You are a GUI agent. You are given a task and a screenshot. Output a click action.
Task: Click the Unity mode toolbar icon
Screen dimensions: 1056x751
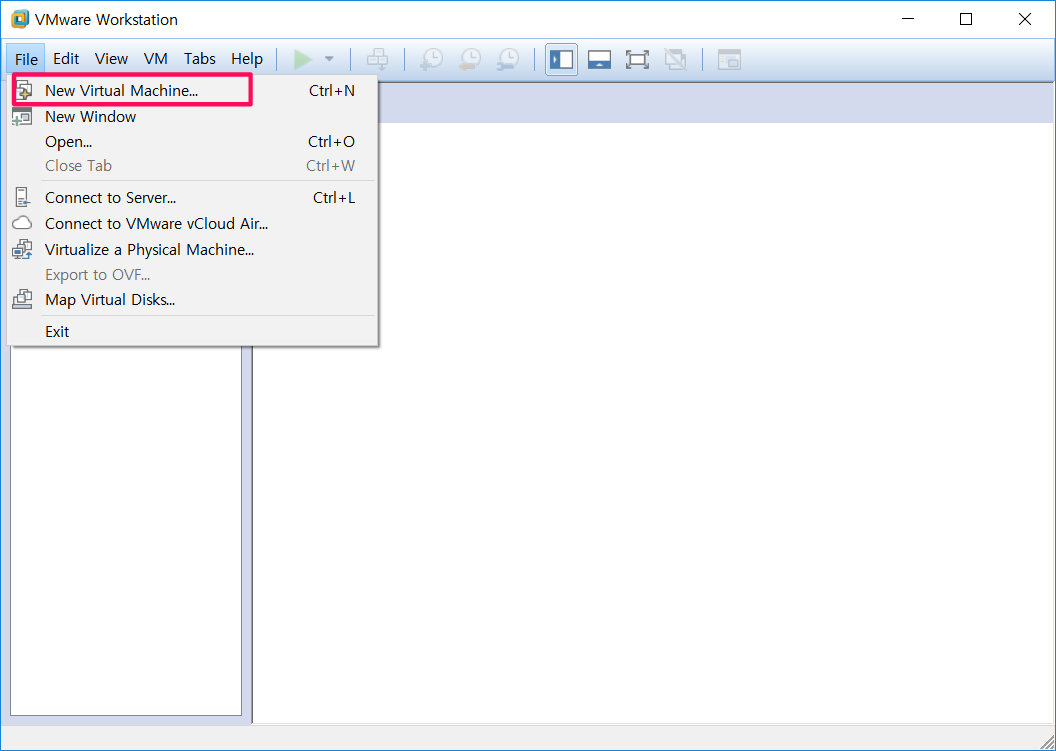click(x=675, y=59)
